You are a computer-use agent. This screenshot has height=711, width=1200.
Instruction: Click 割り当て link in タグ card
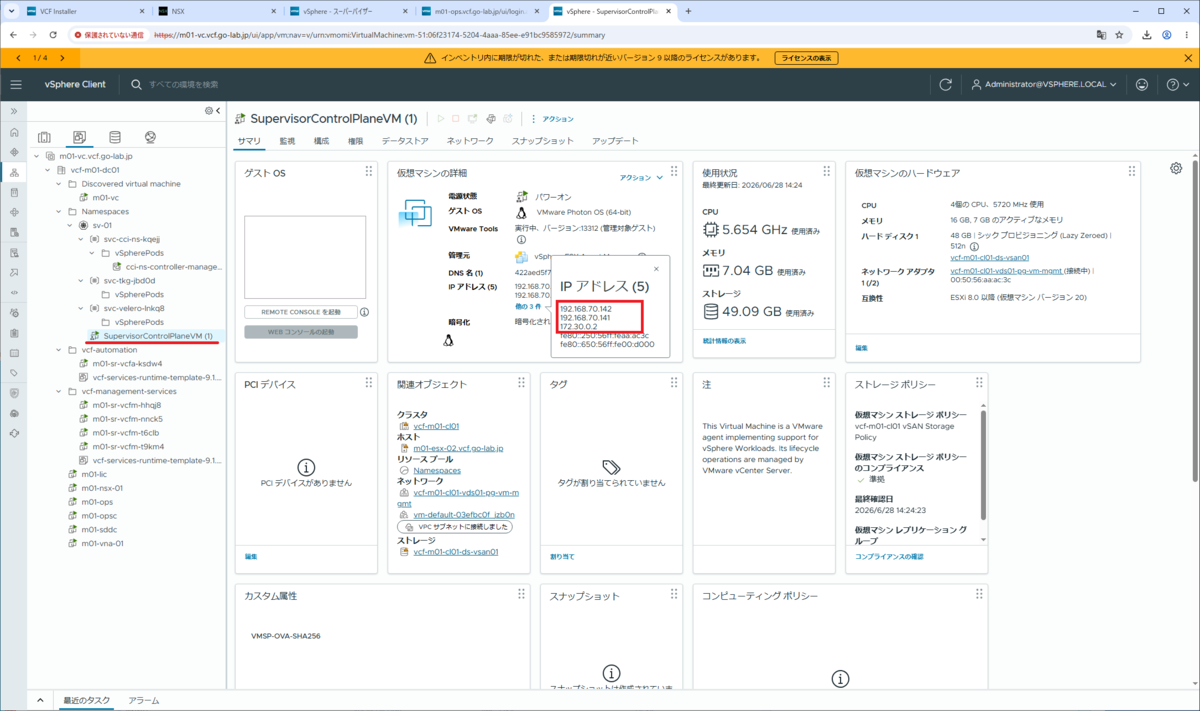point(562,556)
